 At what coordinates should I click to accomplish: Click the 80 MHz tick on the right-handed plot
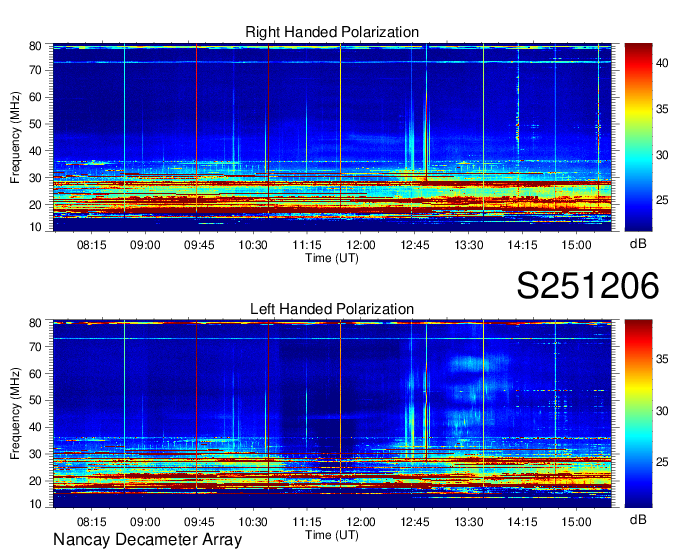[x=35, y=46]
